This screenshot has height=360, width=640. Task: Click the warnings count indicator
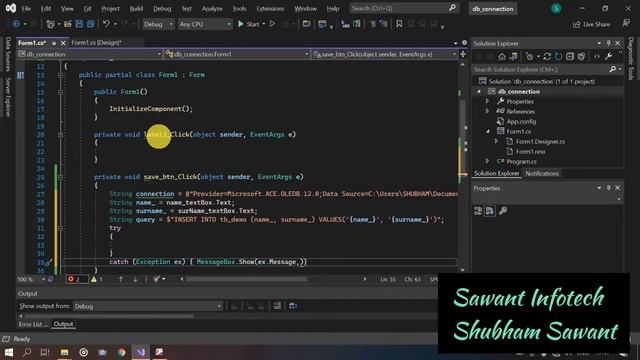tap(97, 279)
